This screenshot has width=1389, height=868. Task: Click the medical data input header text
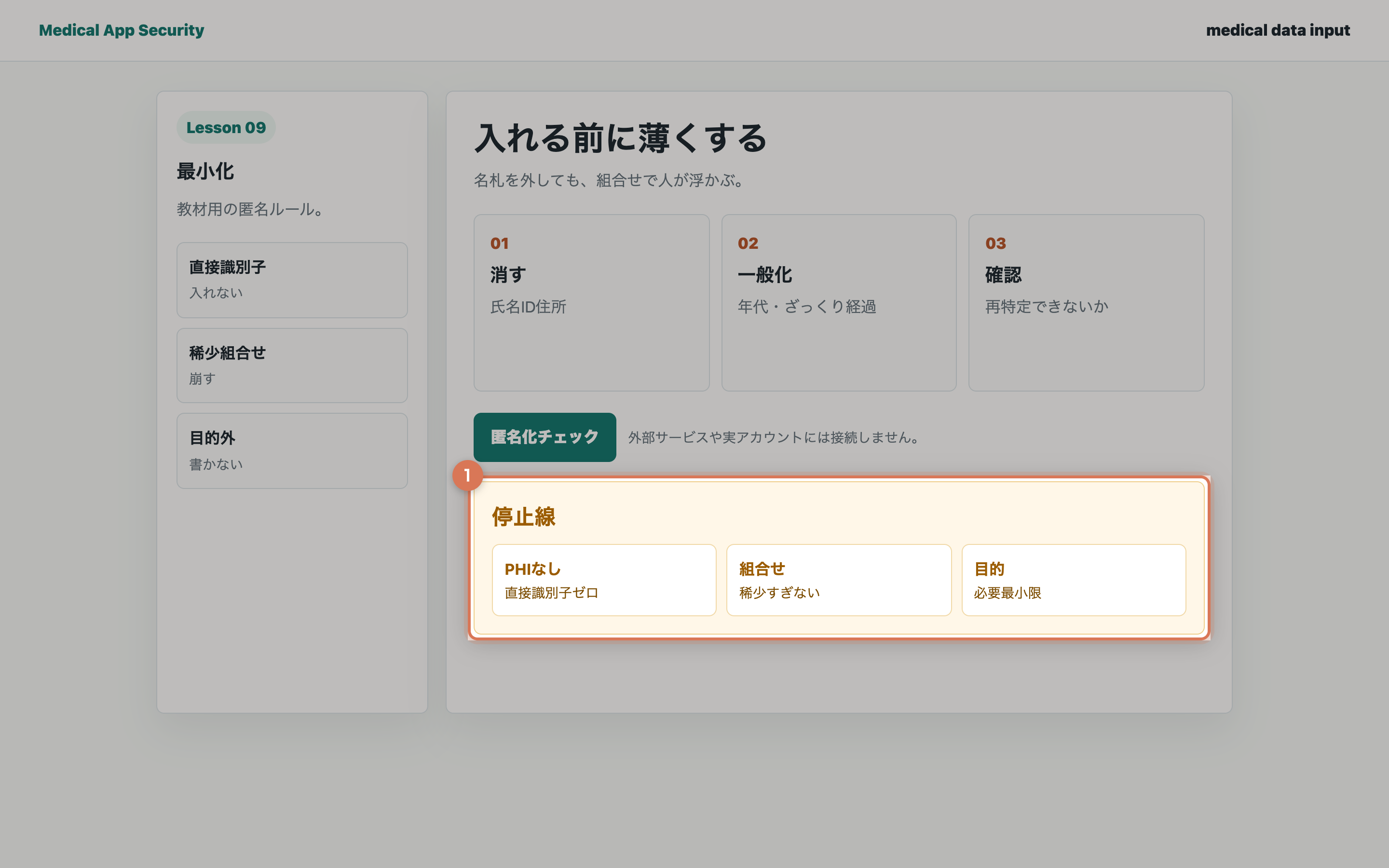(x=1278, y=30)
